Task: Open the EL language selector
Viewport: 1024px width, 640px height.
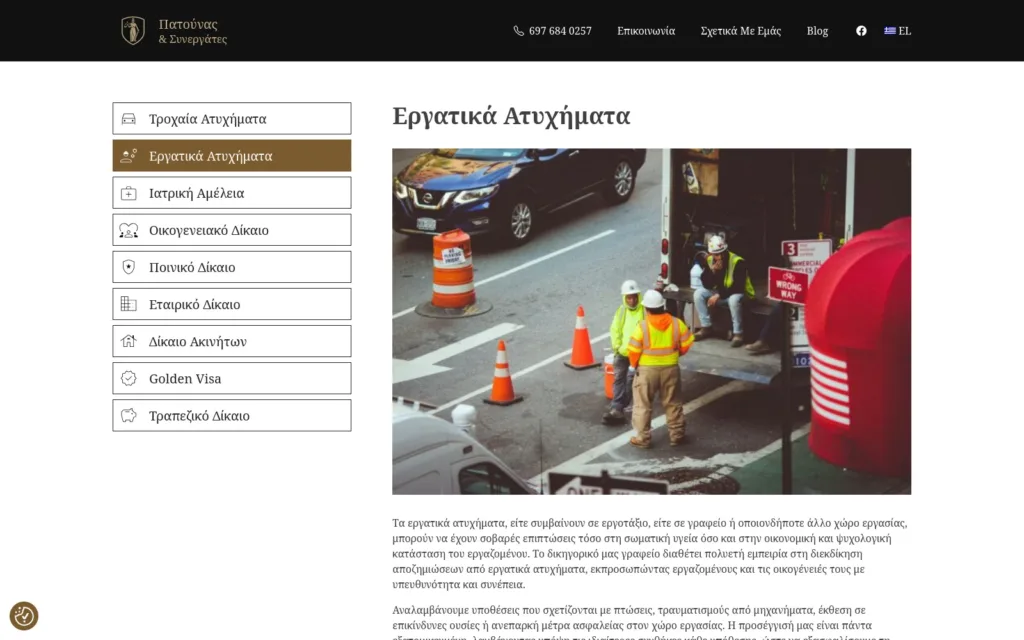Action: (904, 31)
